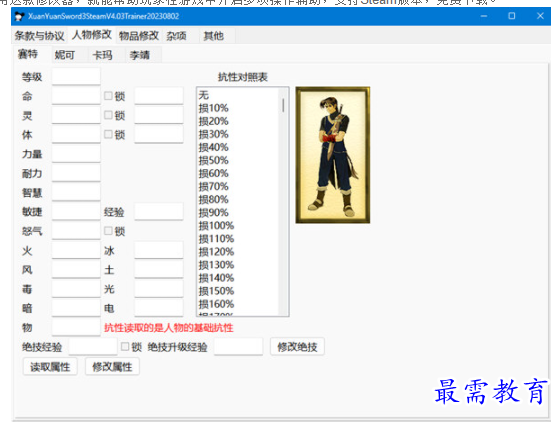The width and height of the screenshot is (556, 423).
Task: Open the 物品修改 tab
Action: coord(139,36)
